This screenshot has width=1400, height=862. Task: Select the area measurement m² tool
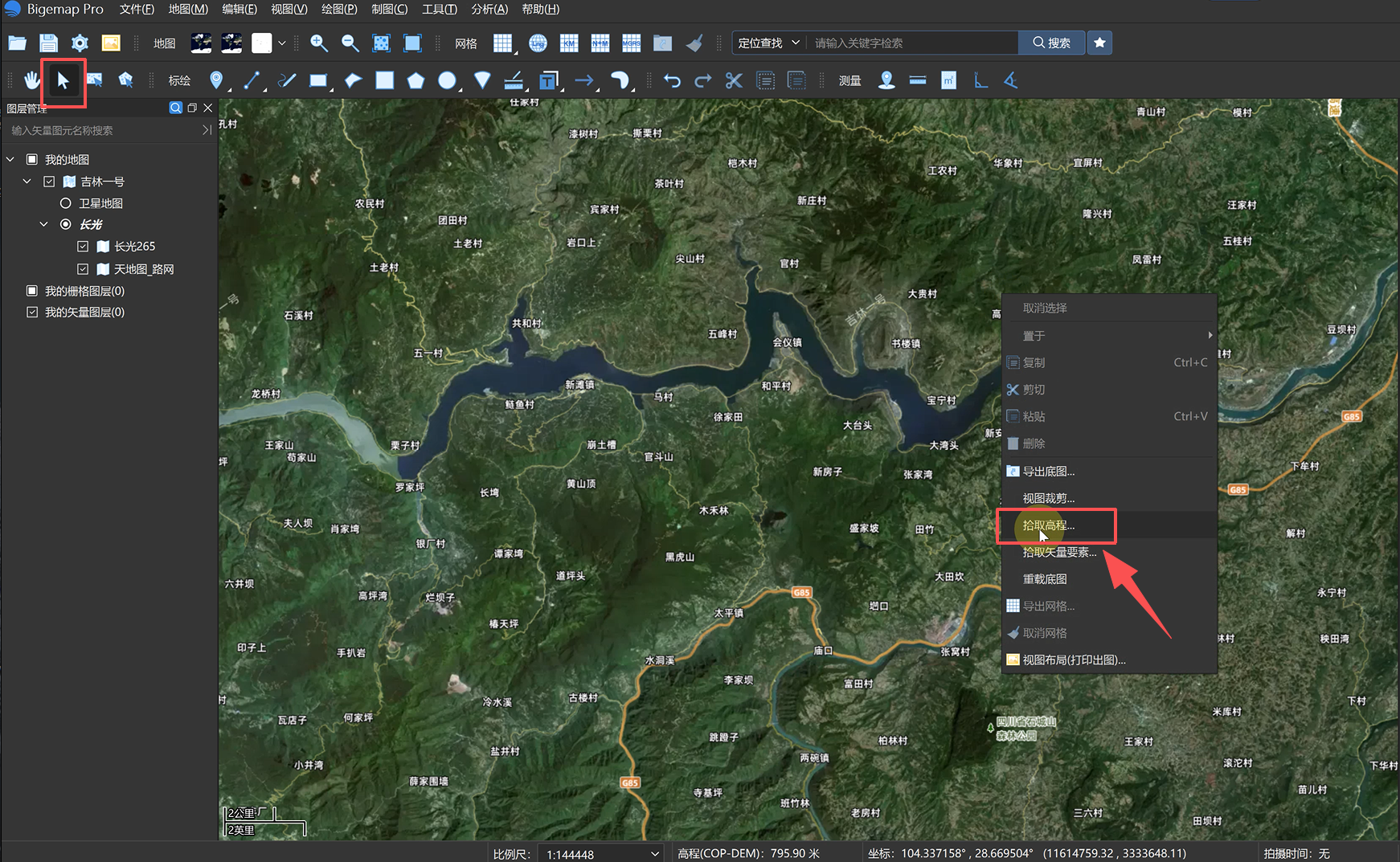pos(949,80)
